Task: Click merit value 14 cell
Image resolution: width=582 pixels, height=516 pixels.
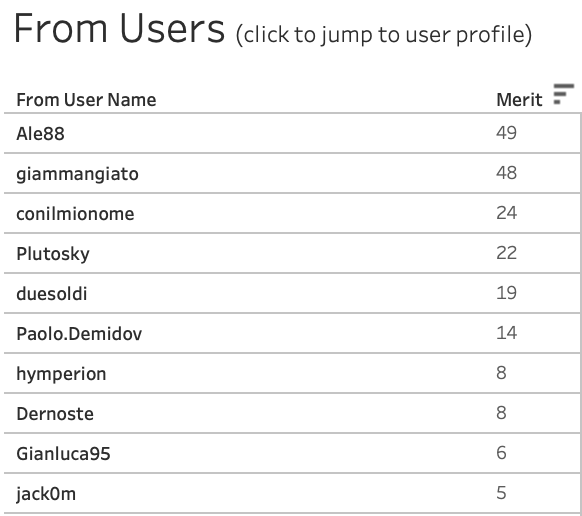Action: coord(506,333)
